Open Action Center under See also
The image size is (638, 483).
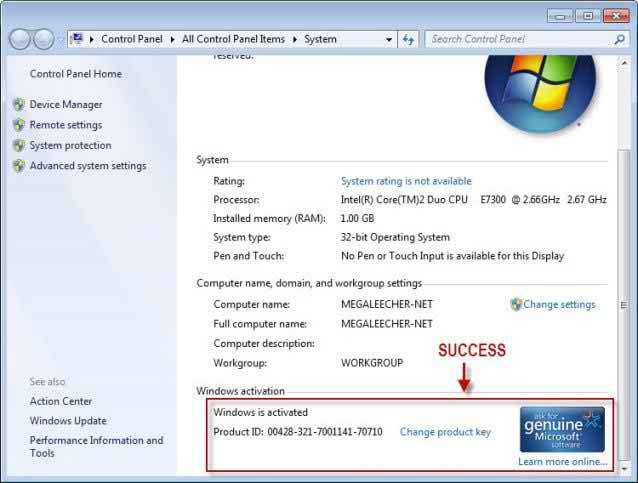pyautogui.click(x=61, y=401)
